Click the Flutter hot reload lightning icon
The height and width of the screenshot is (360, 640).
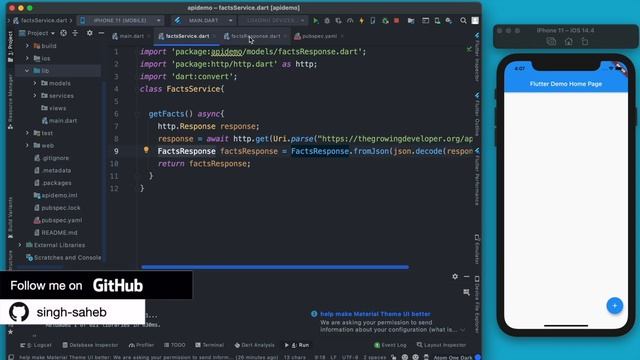click(362, 20)
